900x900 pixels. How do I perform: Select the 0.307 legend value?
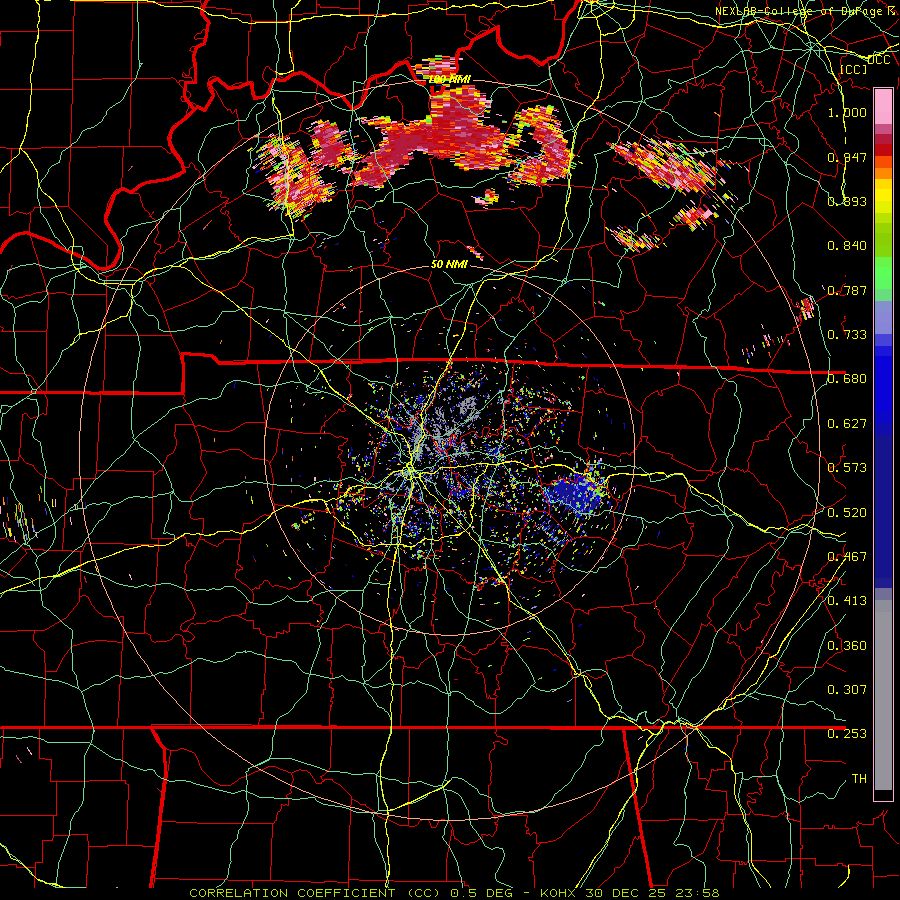[847, 690]
